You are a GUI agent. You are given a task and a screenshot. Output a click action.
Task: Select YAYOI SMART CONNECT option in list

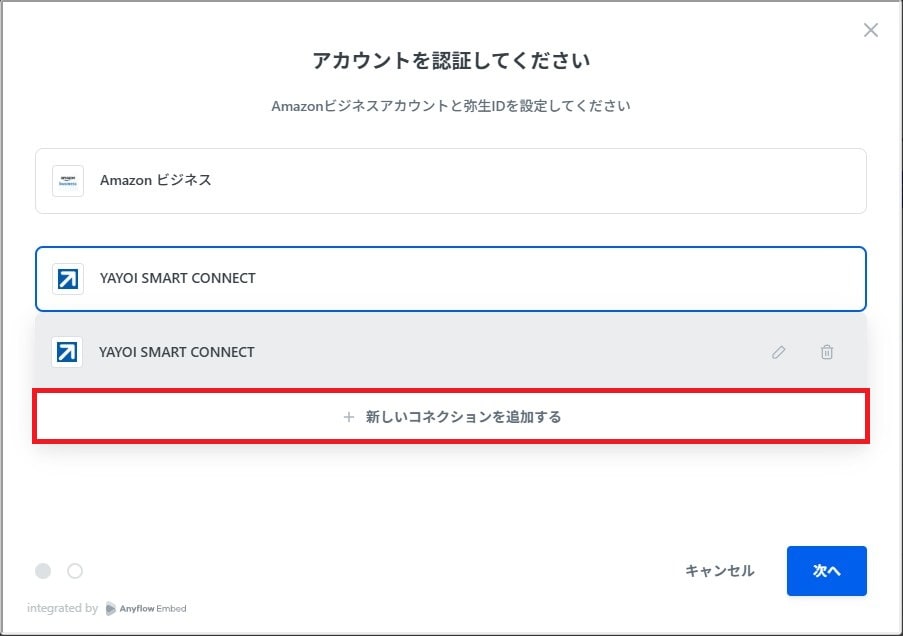coord(451,352)
